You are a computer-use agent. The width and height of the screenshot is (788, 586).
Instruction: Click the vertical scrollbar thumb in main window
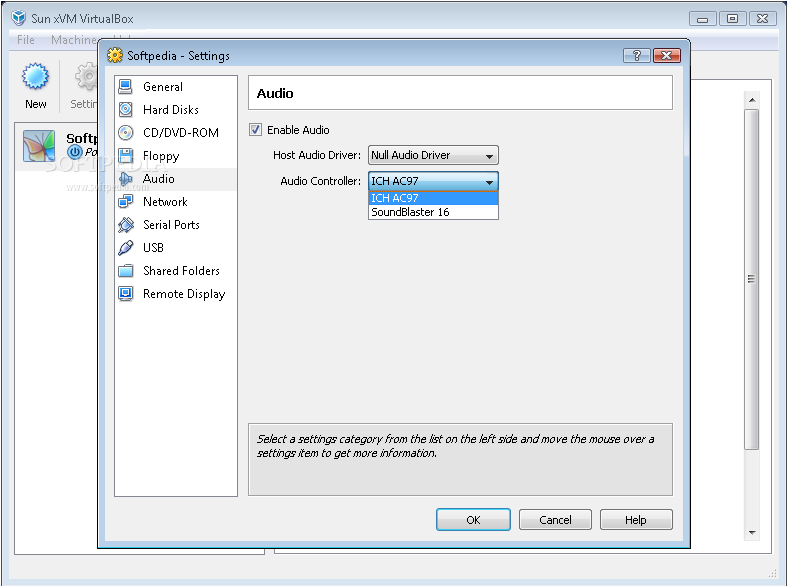click(751, 279)
